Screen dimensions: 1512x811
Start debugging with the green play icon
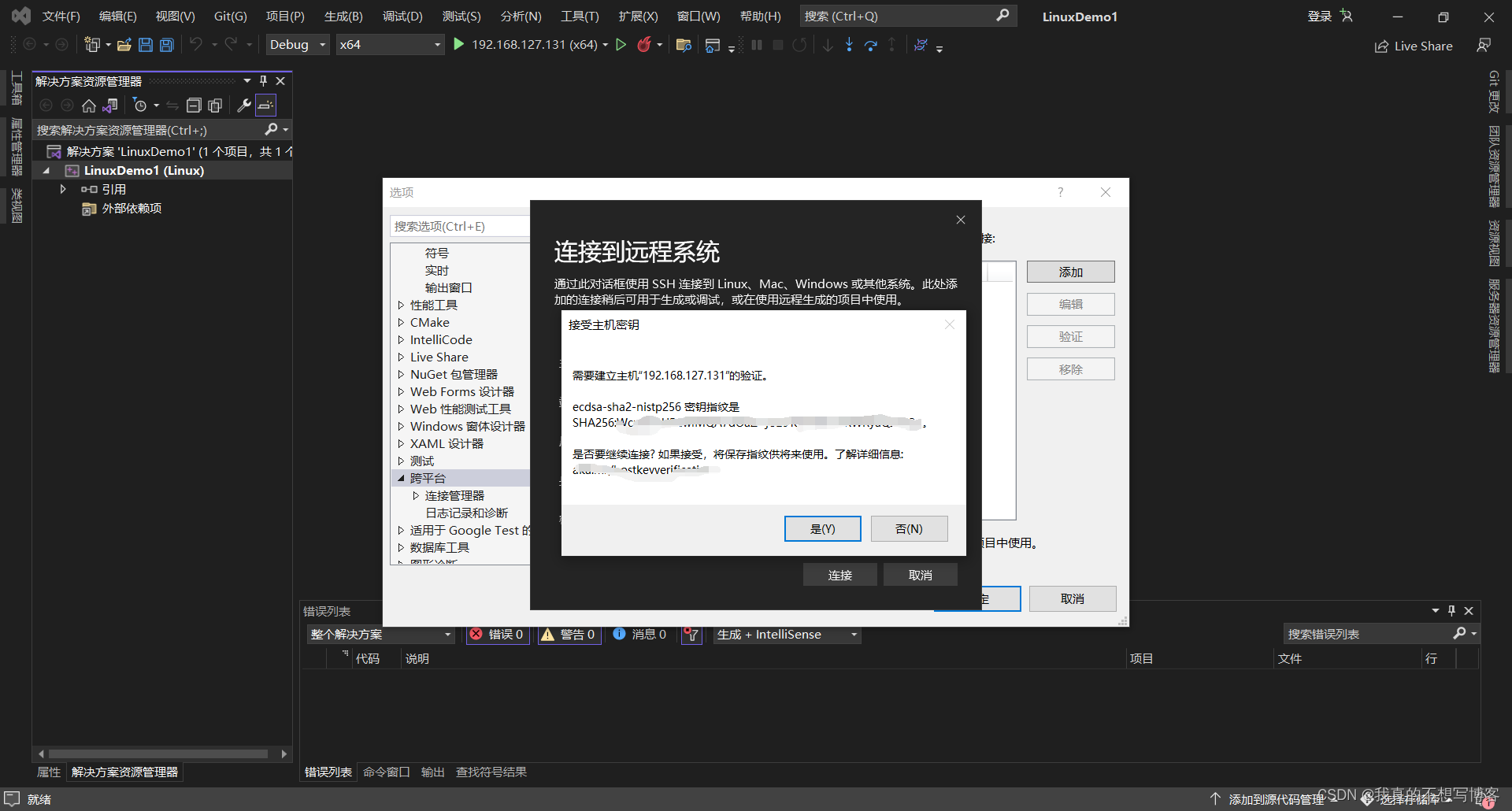[459, 45]
